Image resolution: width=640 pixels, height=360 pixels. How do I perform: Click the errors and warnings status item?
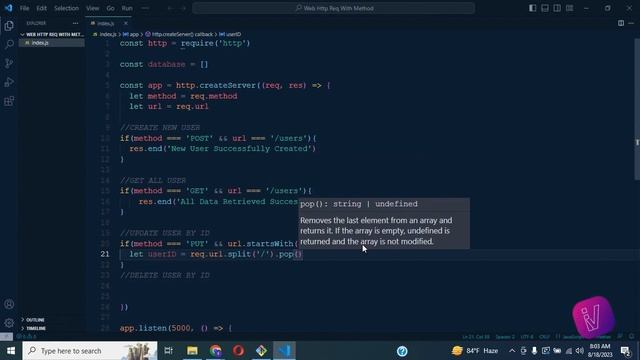27,337
